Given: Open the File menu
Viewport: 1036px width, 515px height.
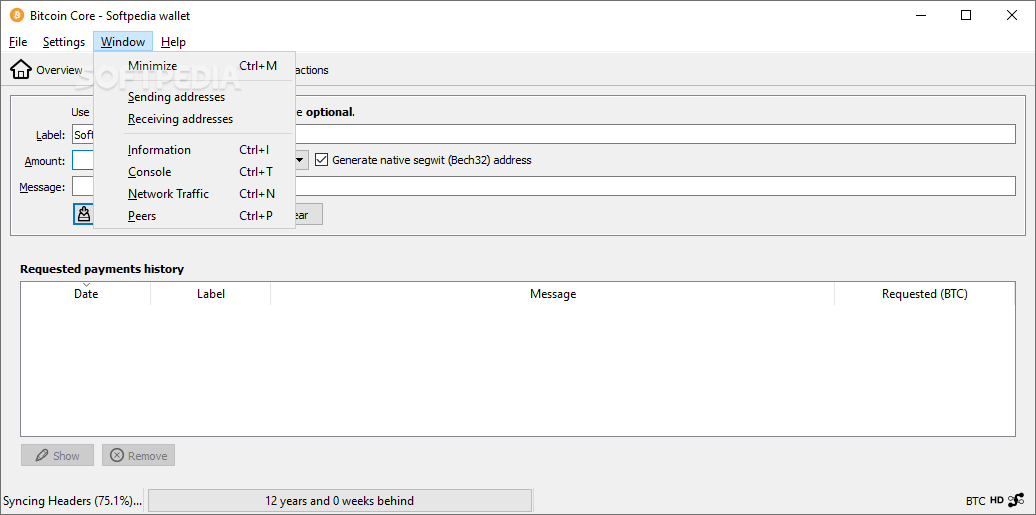Looking at the screenshot, I should point(18,42).
